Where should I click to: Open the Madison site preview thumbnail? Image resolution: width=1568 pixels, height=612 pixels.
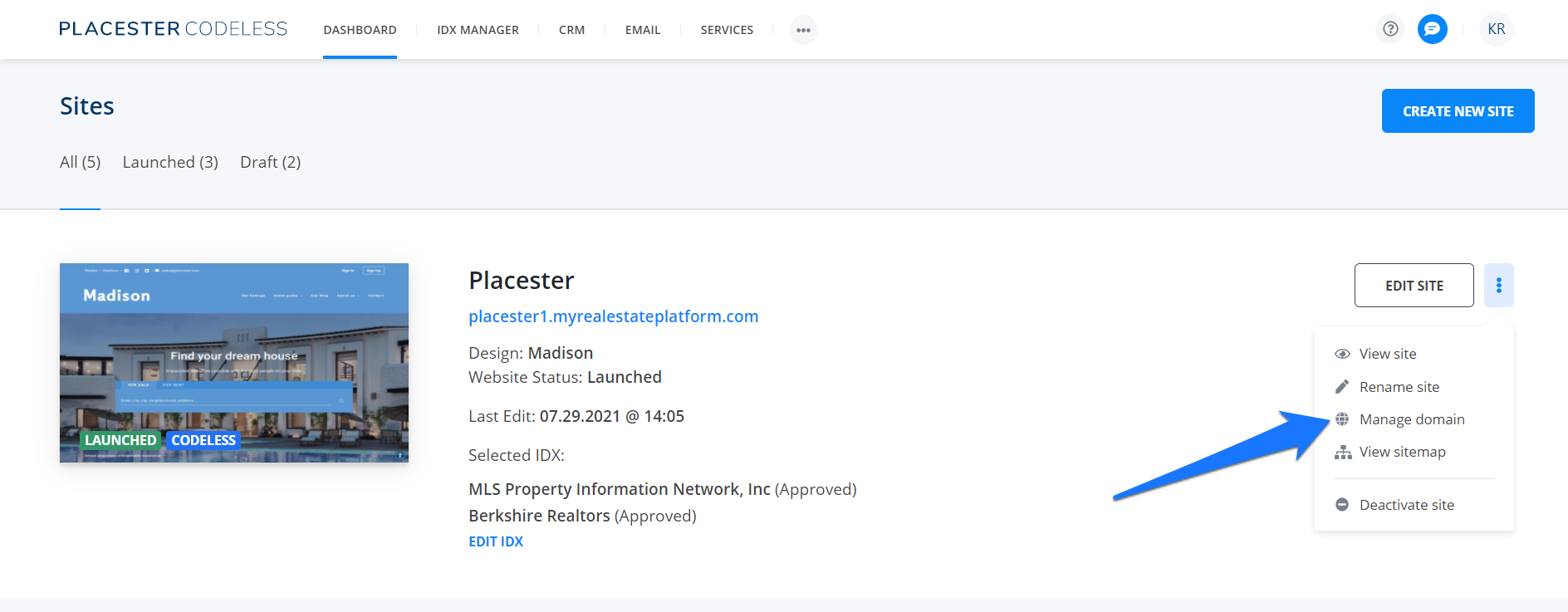tap(234, 363)
